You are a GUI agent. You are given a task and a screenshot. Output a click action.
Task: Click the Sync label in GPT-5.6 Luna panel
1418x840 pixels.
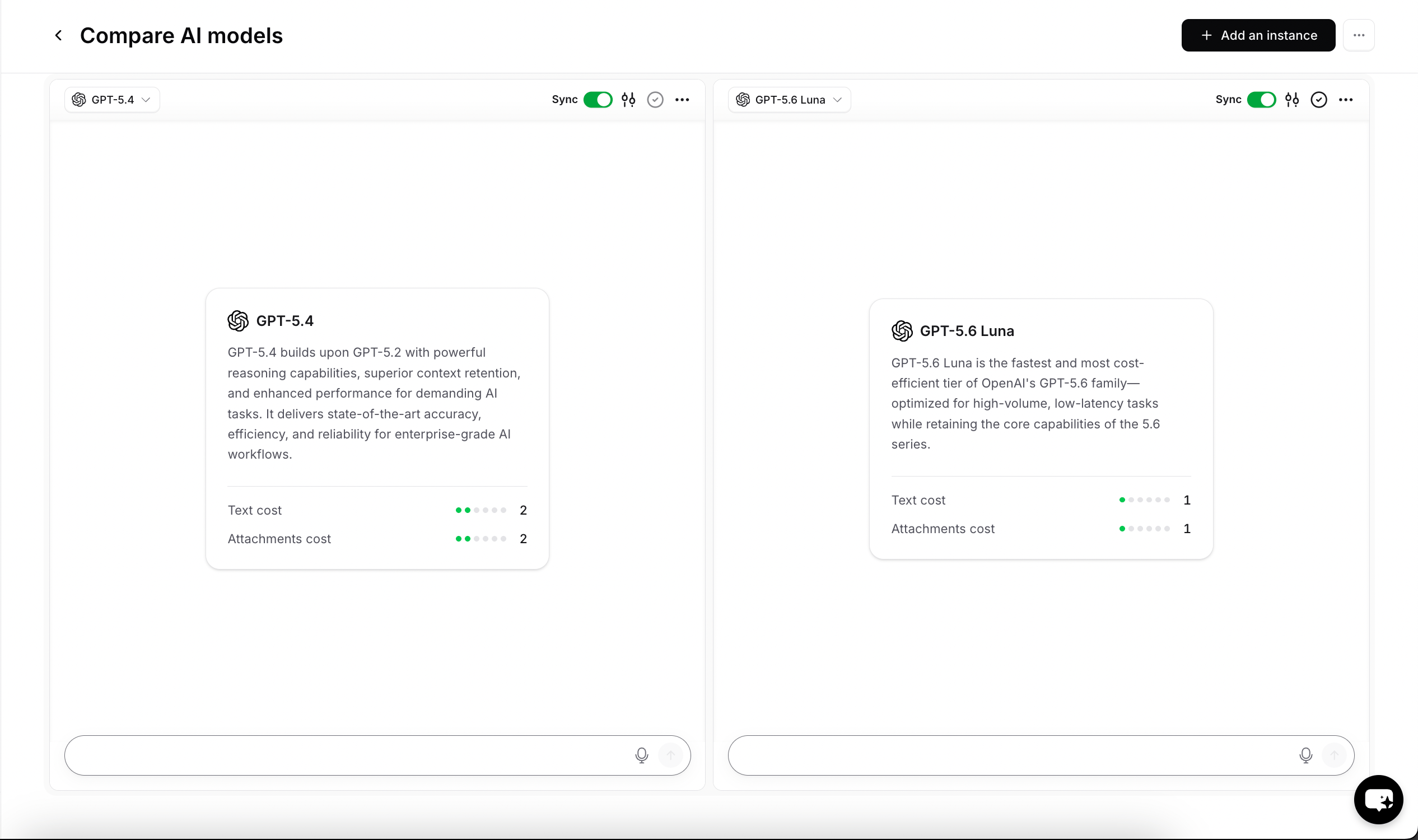[1228, 100]
